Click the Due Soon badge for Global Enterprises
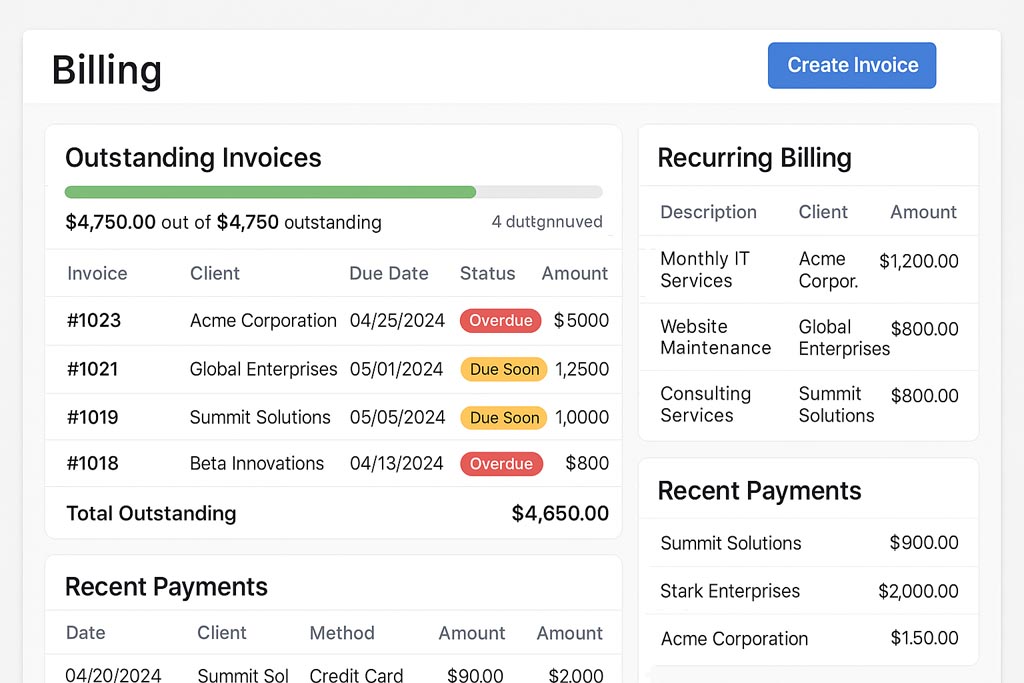The image size is (1024, 683). (x=504, y=369)
